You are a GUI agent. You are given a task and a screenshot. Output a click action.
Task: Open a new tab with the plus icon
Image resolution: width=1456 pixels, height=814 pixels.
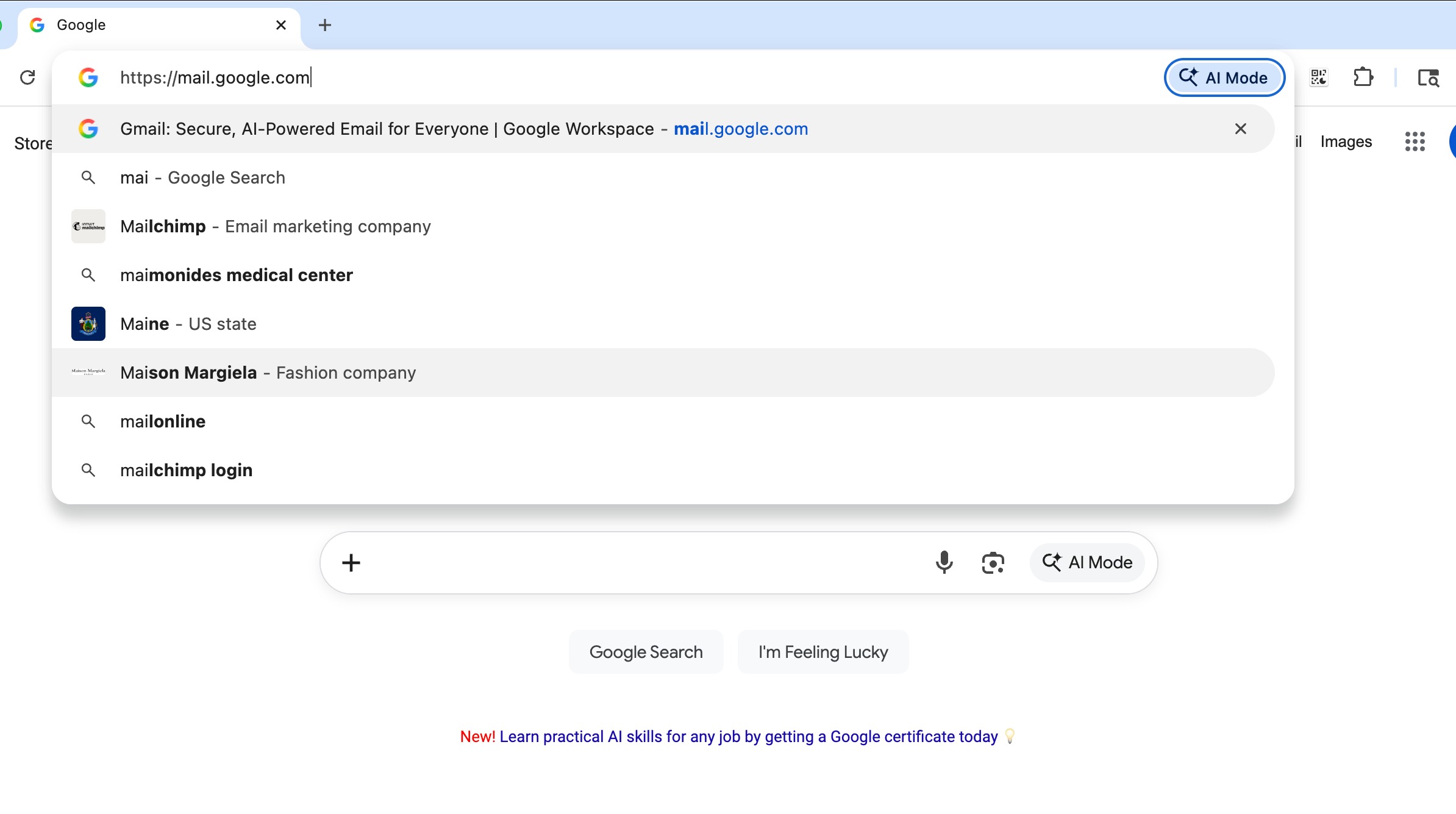coord(325,25)
